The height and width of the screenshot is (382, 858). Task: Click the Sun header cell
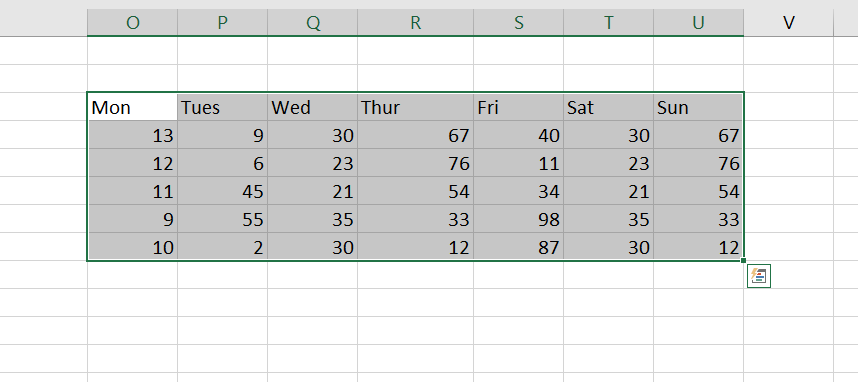click(698, 107)
